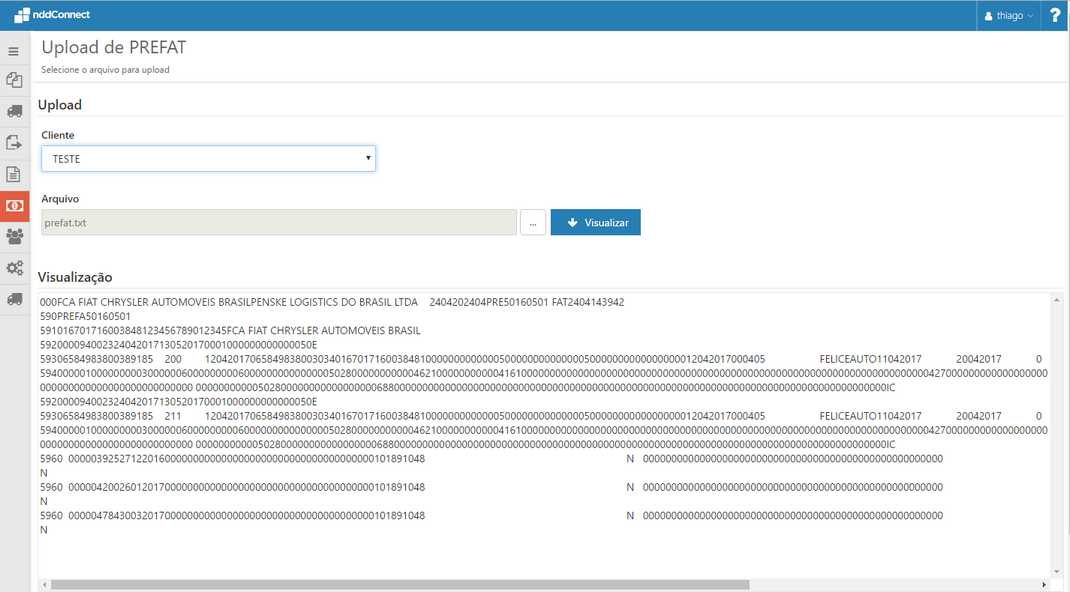The height and width of the screenshot is (592, 1070).
Task: Browse for a file with the ... button
Action: pyautogui.click(x=533, y=222)
